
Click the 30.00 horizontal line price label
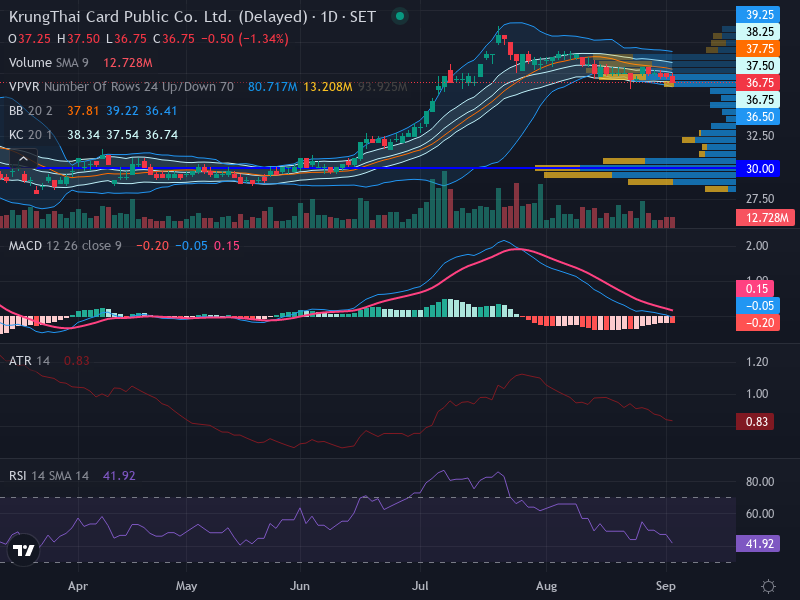[758, 169]
